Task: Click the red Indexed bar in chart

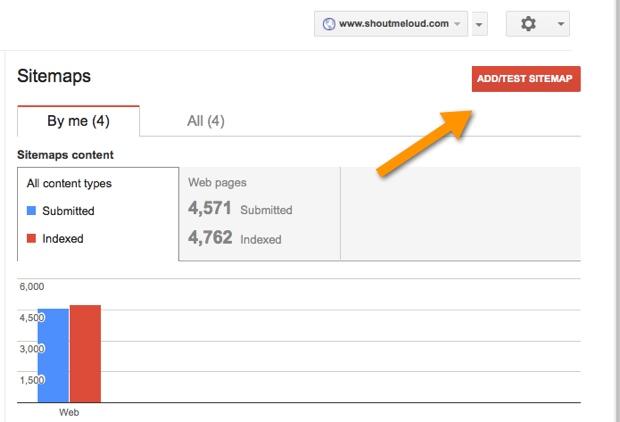Action: (85, 354)
